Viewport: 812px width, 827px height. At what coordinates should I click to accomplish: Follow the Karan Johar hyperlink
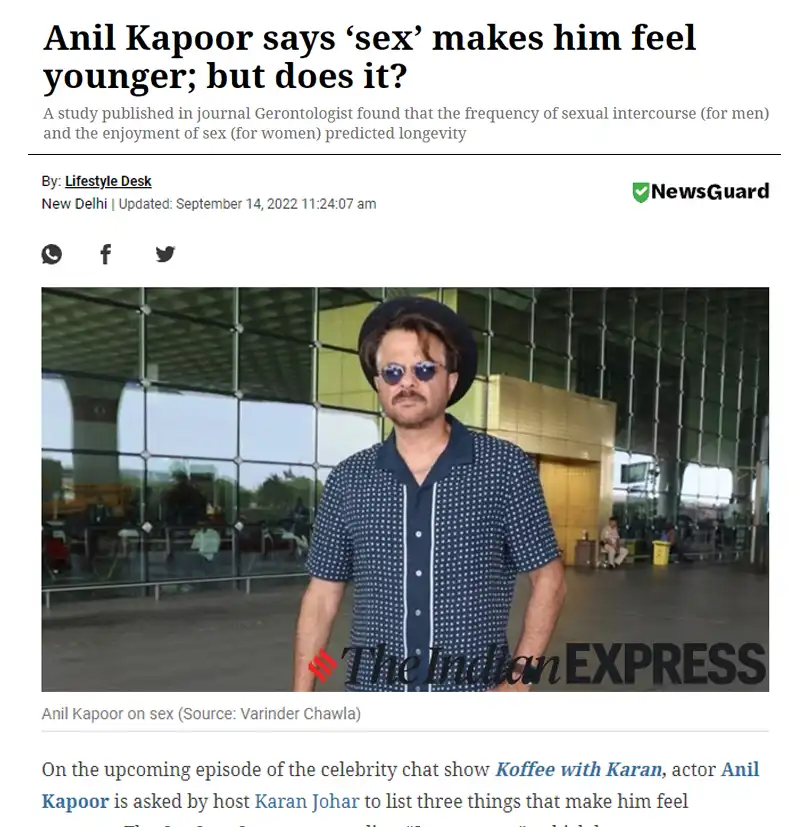[x=307, y=801]
